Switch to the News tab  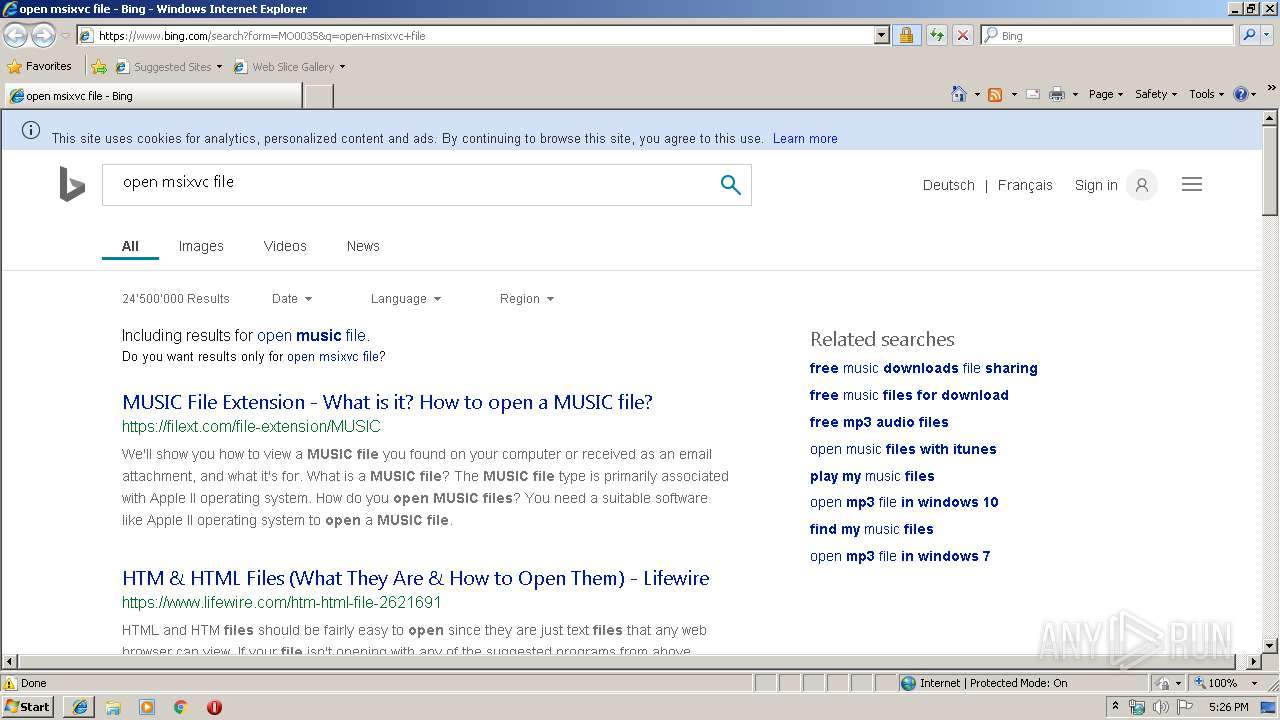pos(363,246)
